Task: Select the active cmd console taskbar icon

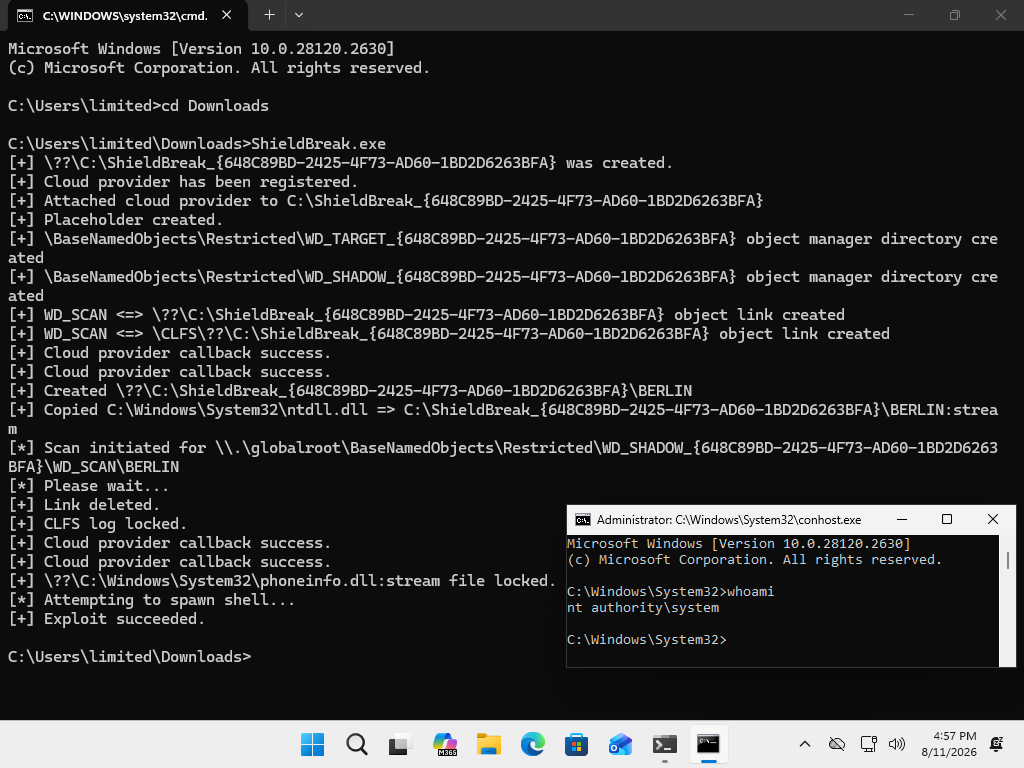Action: [709, 744]
